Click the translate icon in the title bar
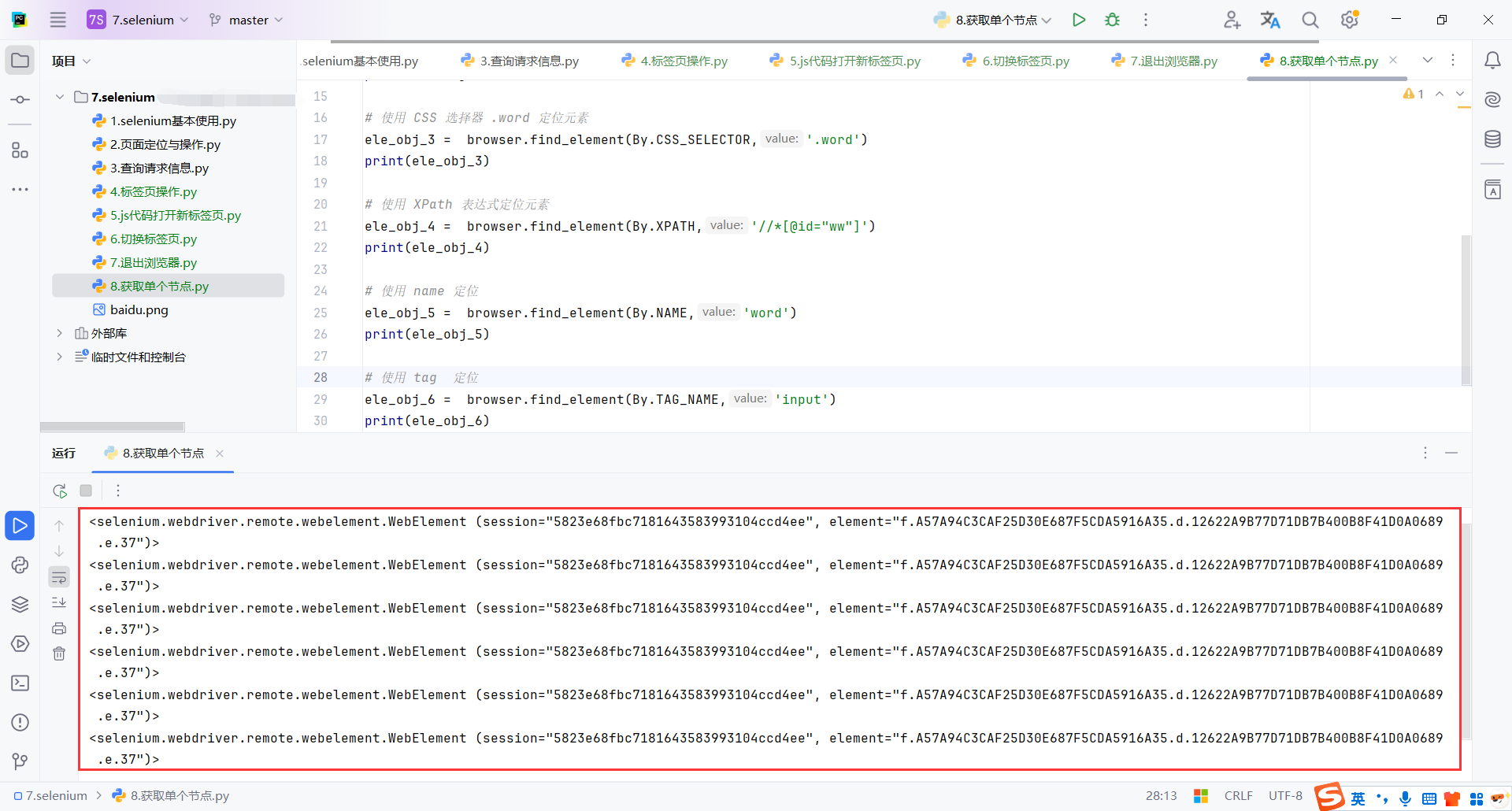 [x=1270, y=20]
